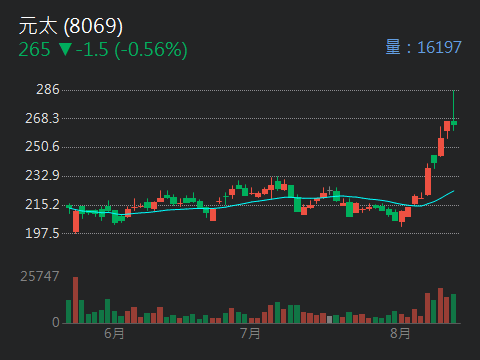The image size is (480, 360).
Task: Click the 250.6 price axis label
Action: pyautogui.click(x=42, y=147)
